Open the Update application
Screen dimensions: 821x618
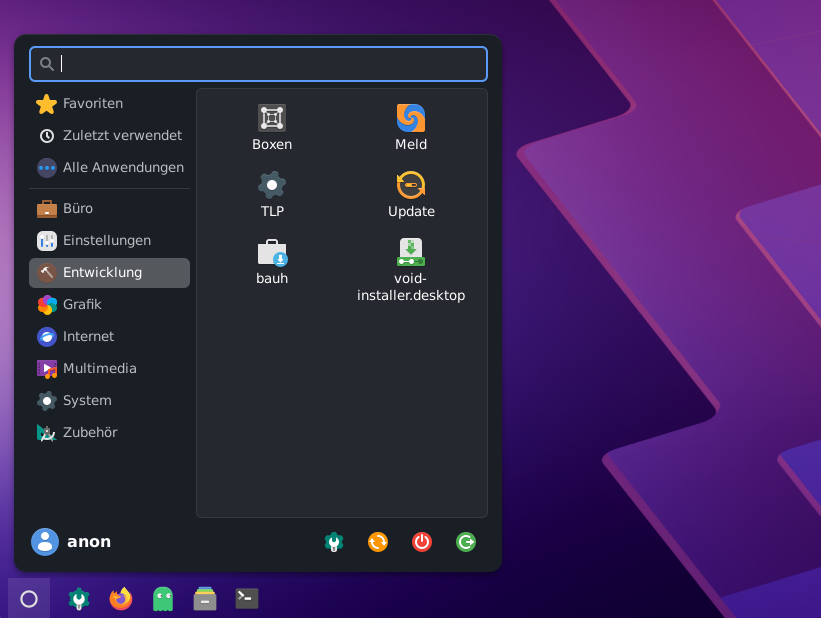click(x=411, y=195)
